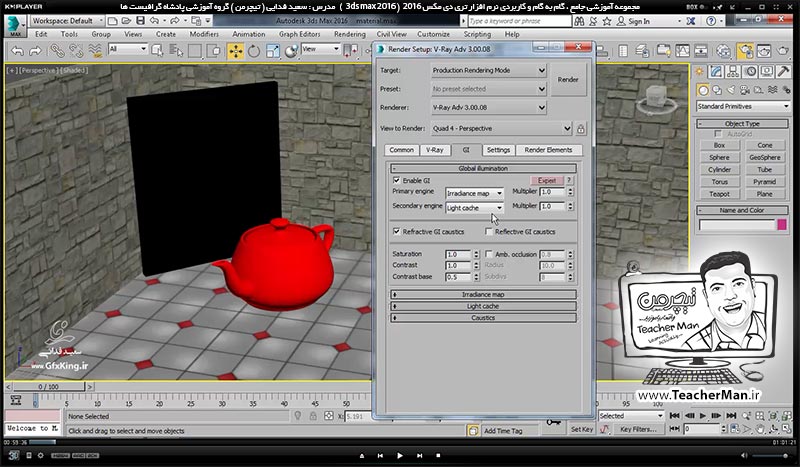
Task: Activate the Select and Move tool
Action: tap(235, 51)
